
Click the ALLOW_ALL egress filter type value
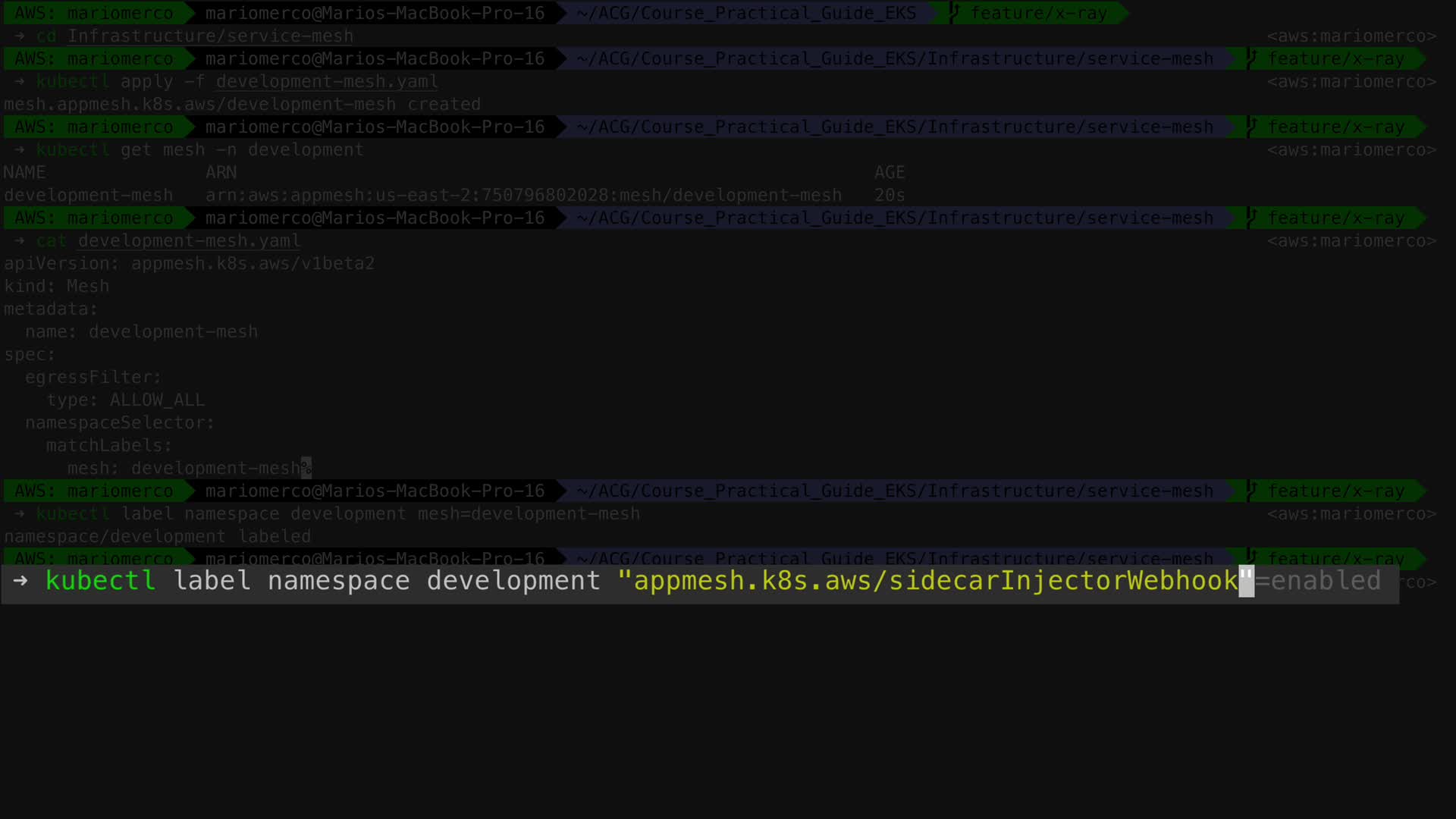(x=157, y=400)
